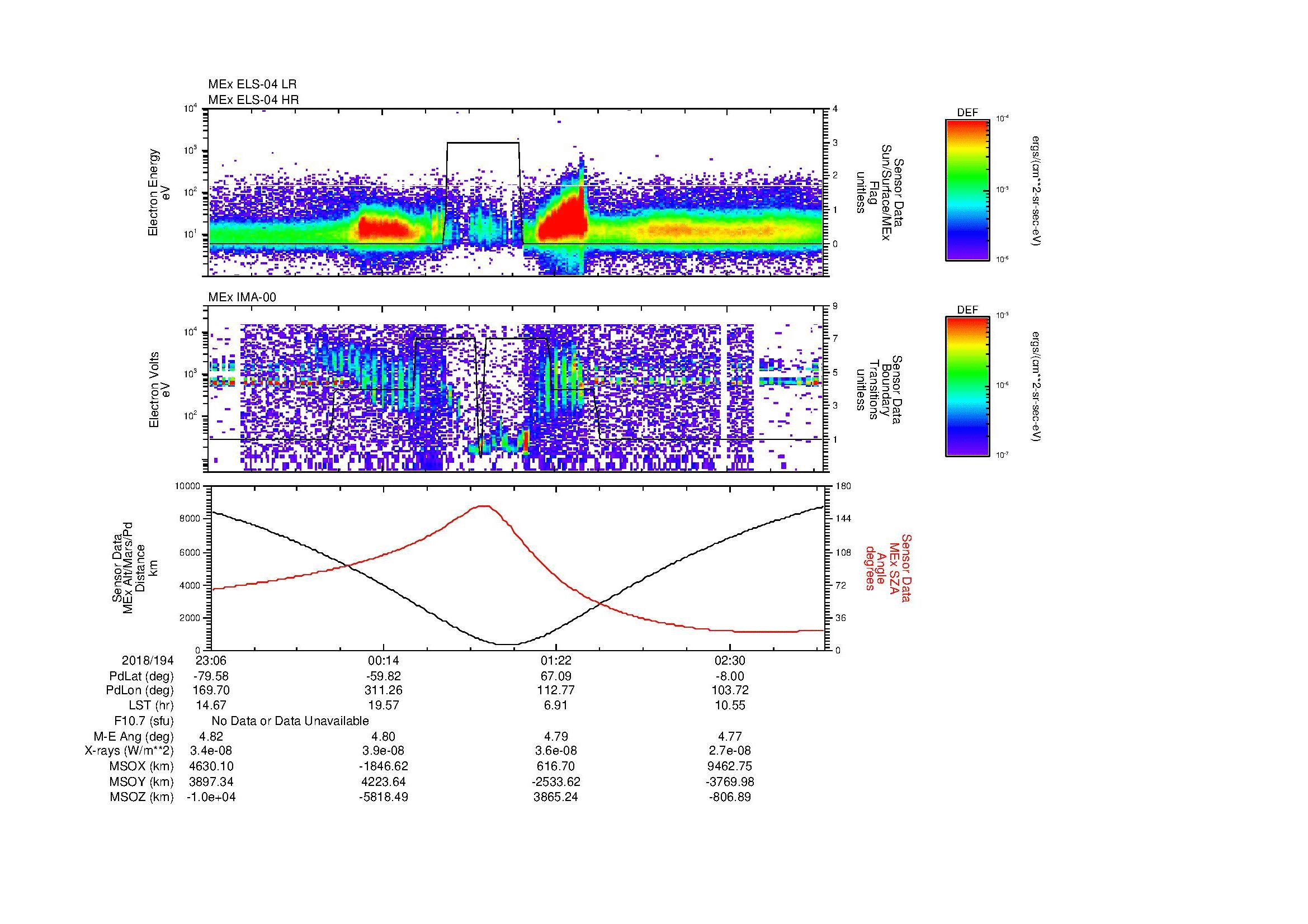Click the lower ergs/(cm**2-sr-sec-eV) unit label
Screen dimensions: 1308x924
point(1035,387)
